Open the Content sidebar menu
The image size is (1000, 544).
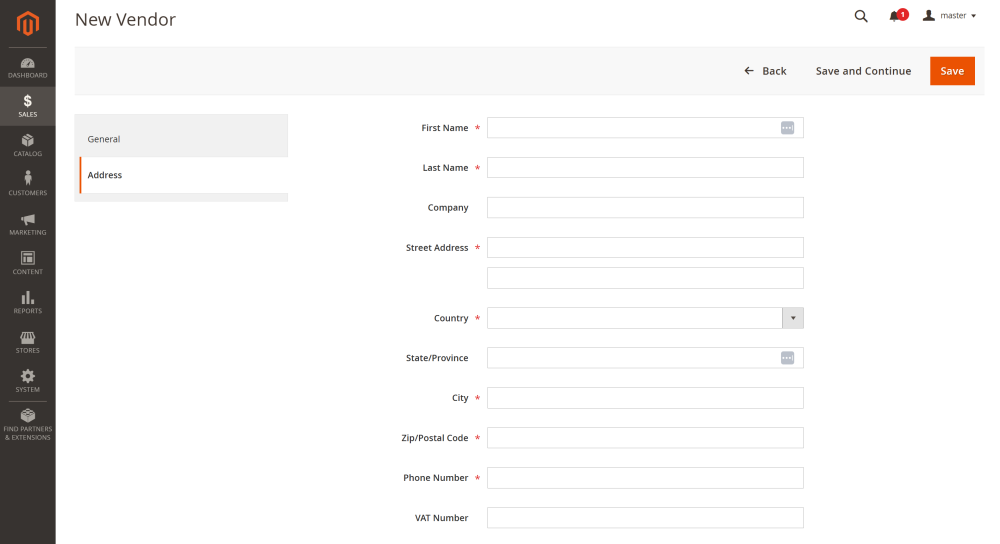(27, 263)
